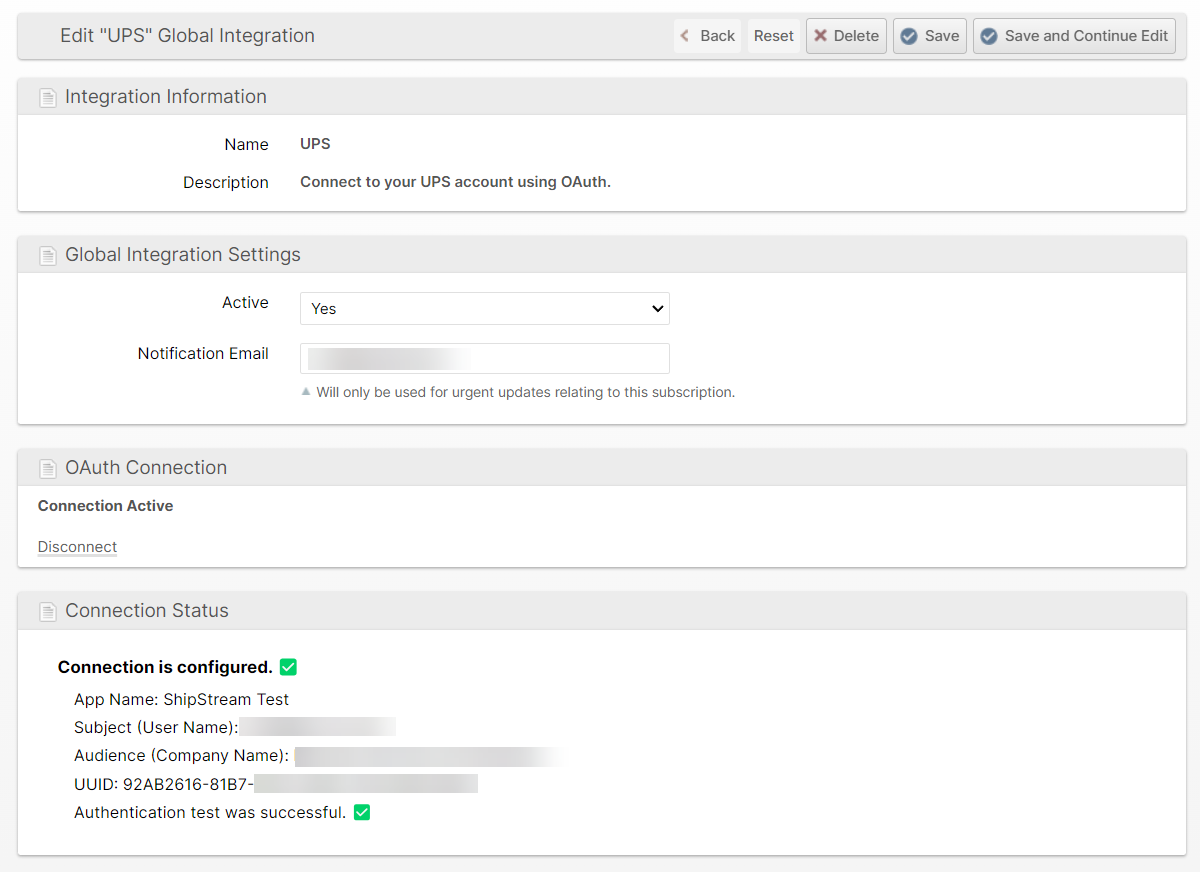Click green check beside Authentication test successful

pyautogui.click(x=362, y=813)
